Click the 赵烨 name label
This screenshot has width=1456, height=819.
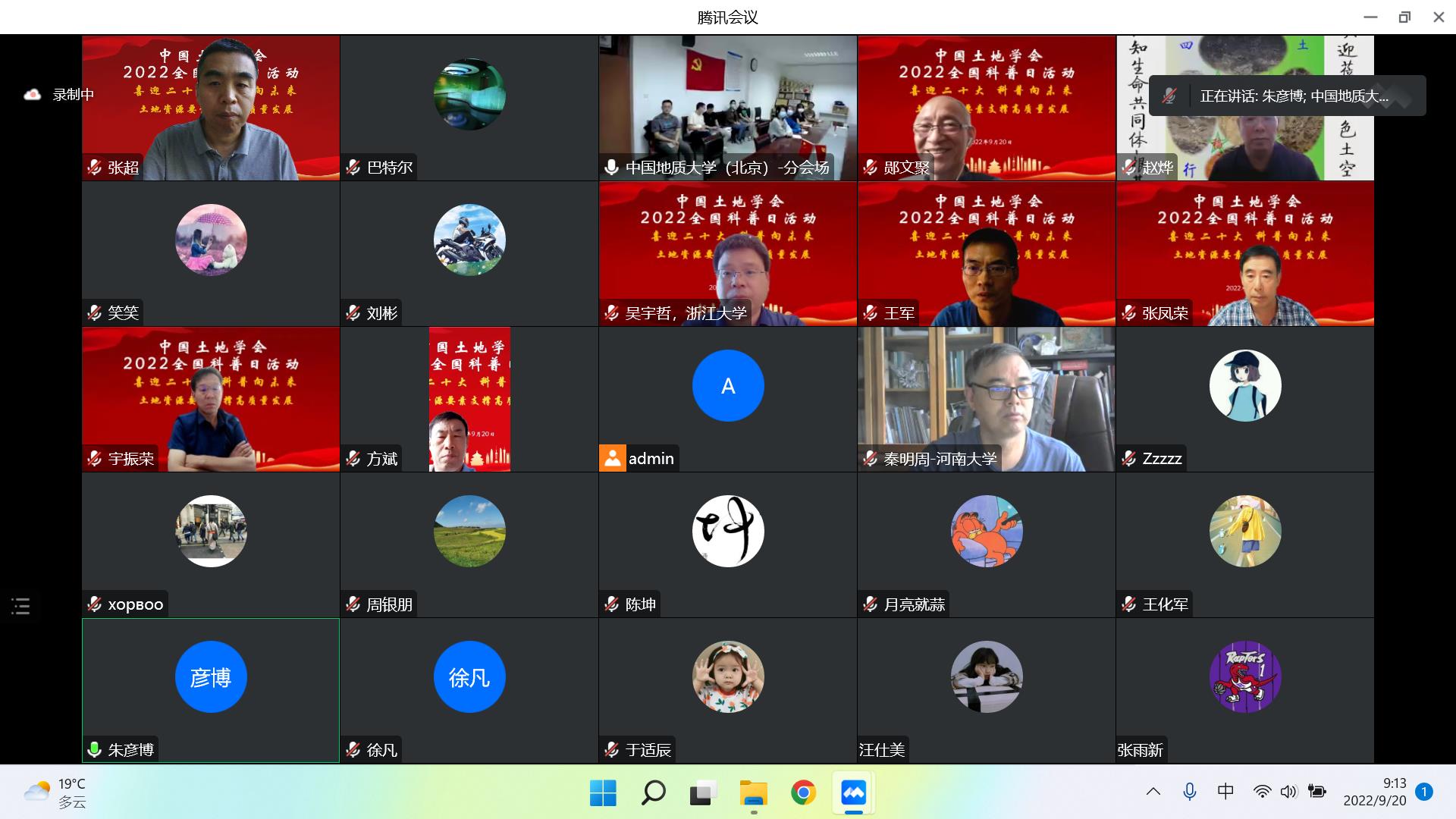click(x=1158, y=168)
